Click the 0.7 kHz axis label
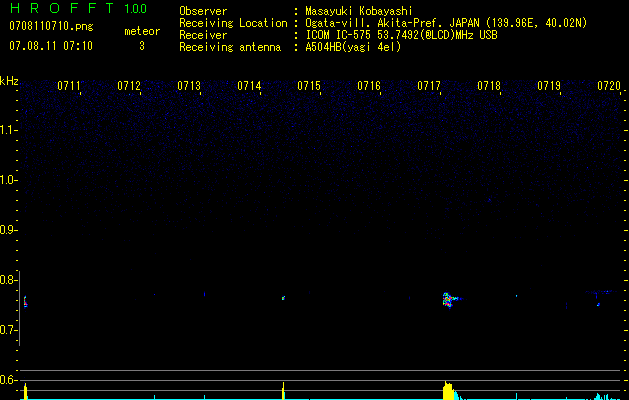This screenshot has width=629, height=400. tap(7, 330)
